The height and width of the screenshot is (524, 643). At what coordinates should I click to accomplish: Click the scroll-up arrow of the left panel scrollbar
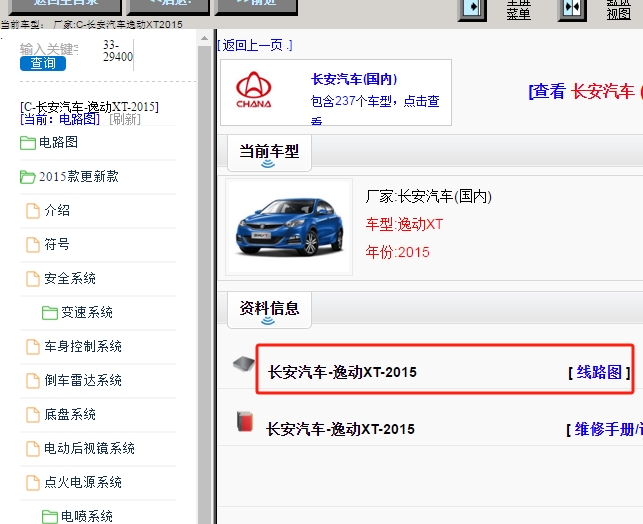[x=204, y=39]
